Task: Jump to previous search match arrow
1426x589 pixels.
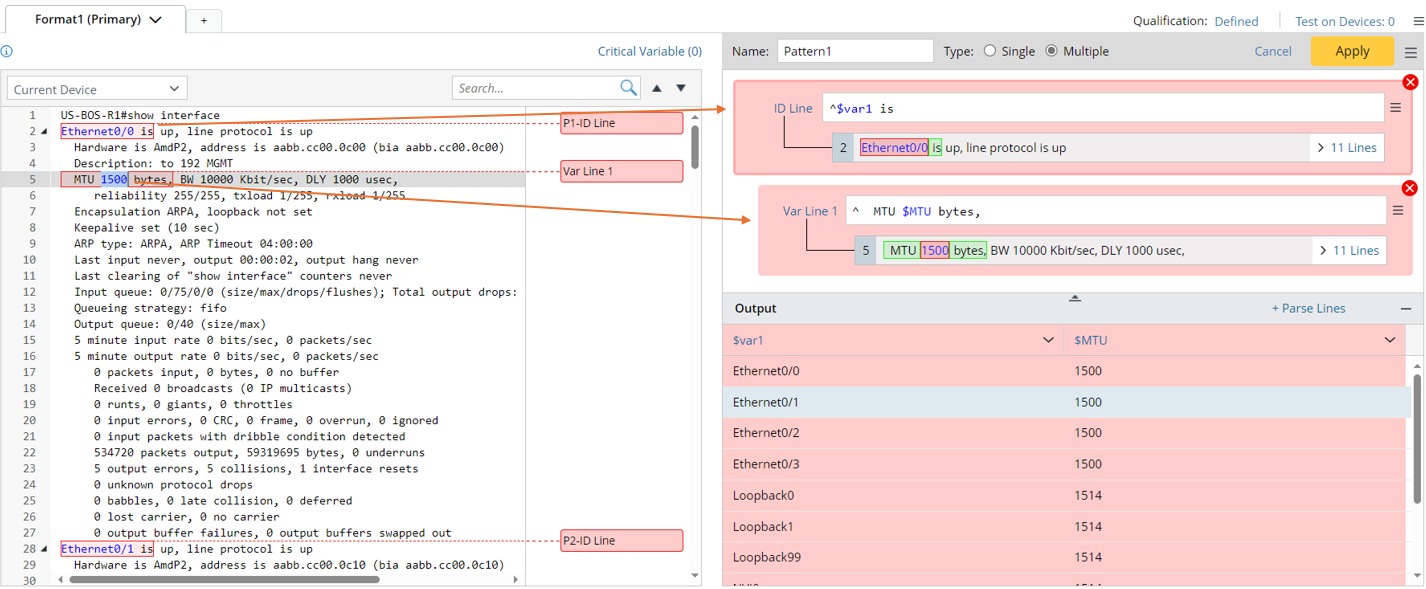Action: click(657, 88)
